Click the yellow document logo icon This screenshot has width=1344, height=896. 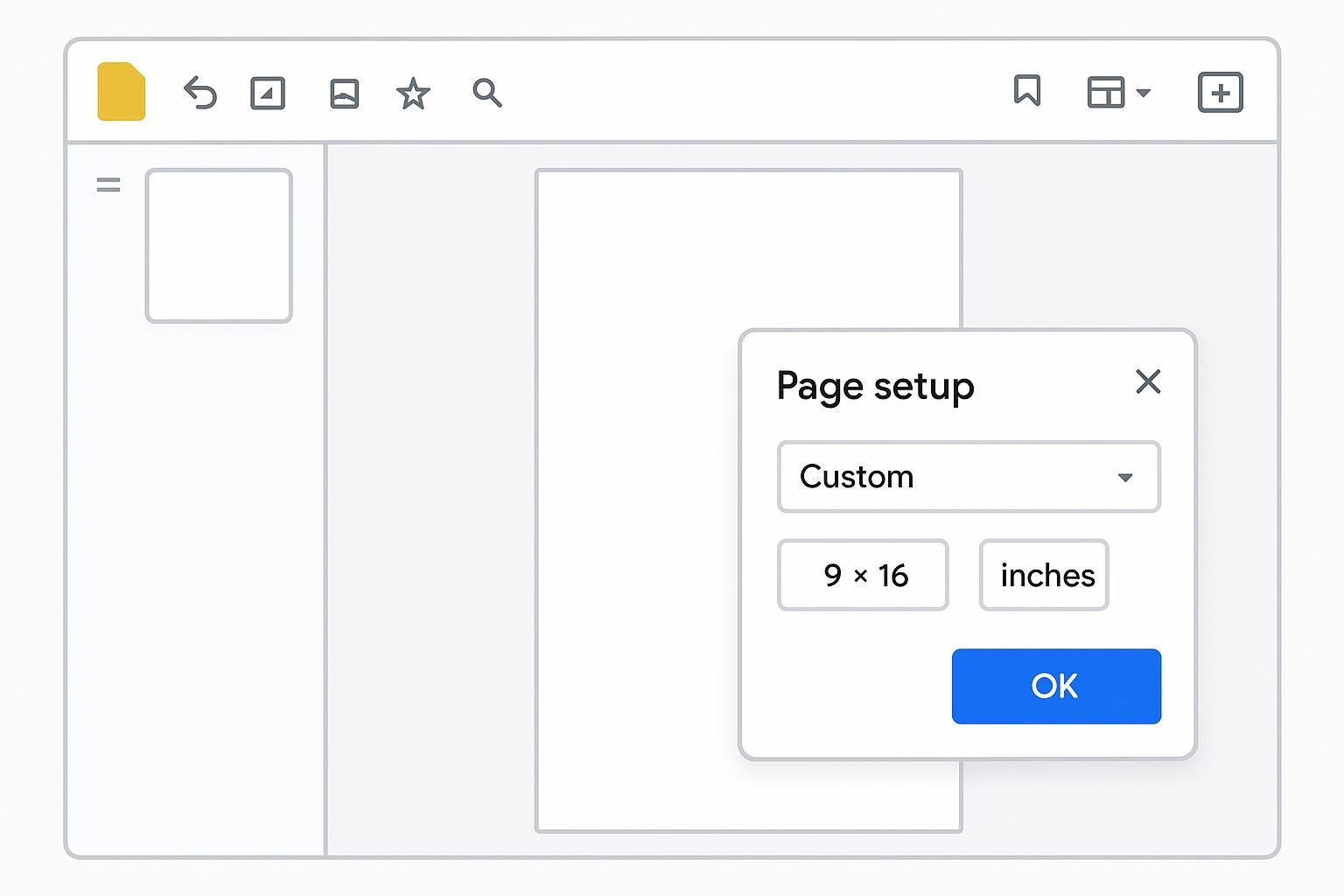(x=121, y=91)
